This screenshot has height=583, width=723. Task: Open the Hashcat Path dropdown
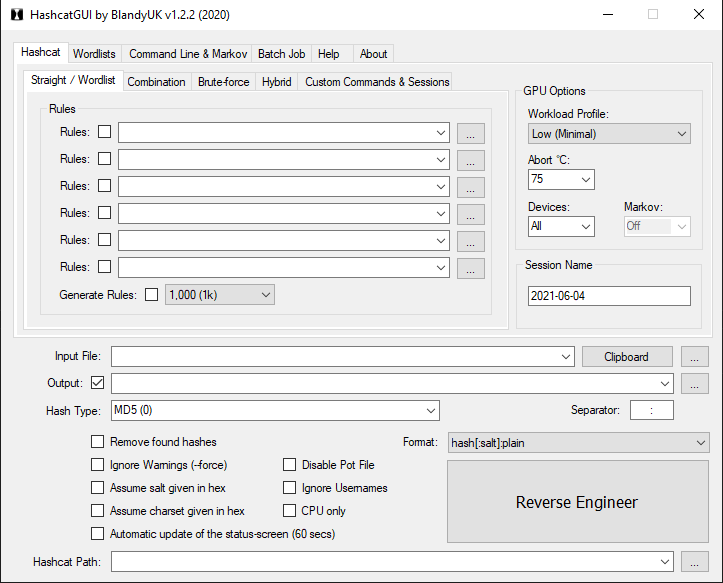[x=664, y=562]
